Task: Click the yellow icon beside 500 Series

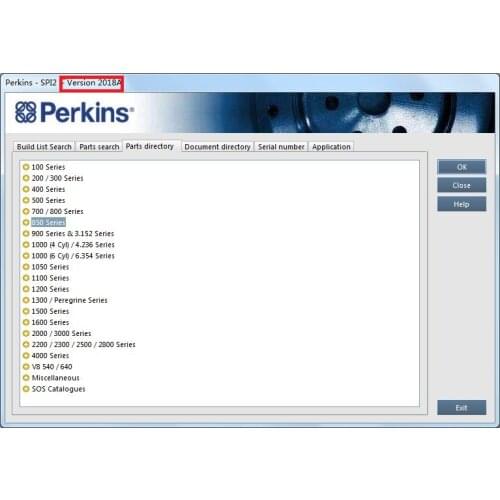Action: pyautogui.click(x=26, y=200)
